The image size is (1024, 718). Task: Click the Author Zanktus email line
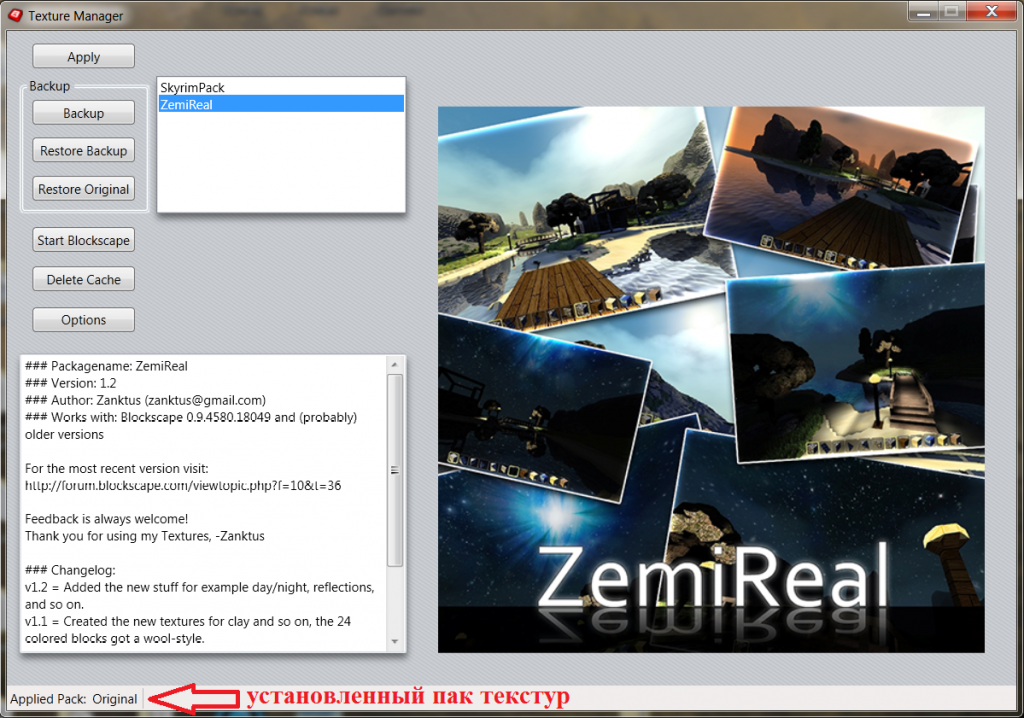pos(146,400)
